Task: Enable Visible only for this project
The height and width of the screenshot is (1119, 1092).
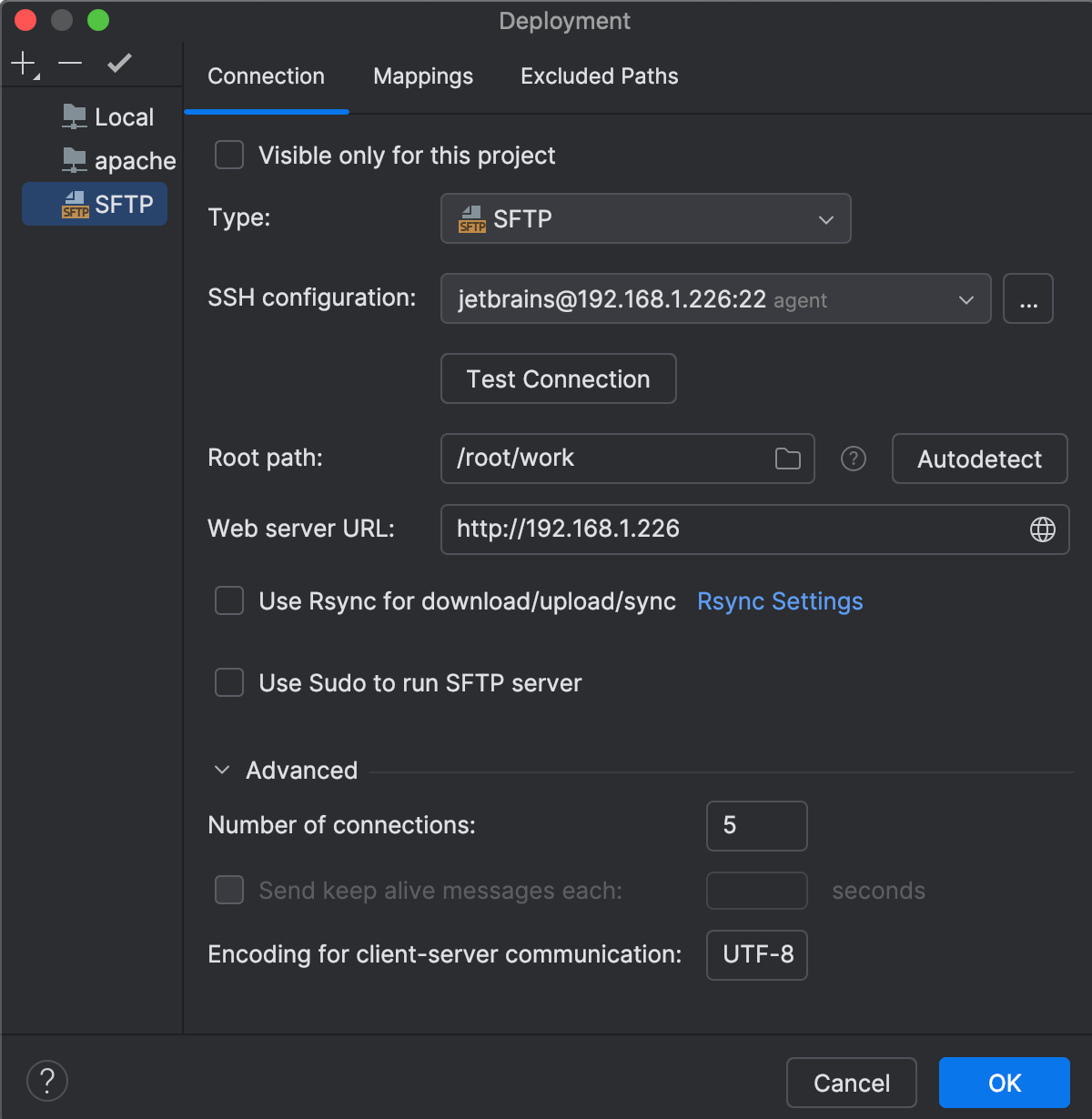Action: point(229,156)
